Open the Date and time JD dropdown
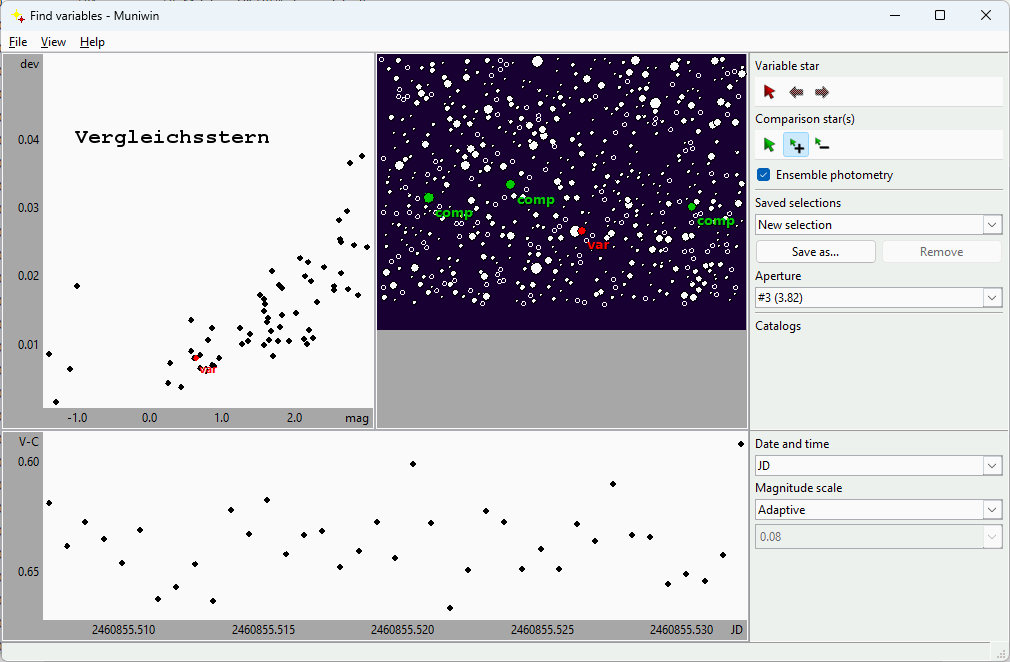 click(991, 466)
